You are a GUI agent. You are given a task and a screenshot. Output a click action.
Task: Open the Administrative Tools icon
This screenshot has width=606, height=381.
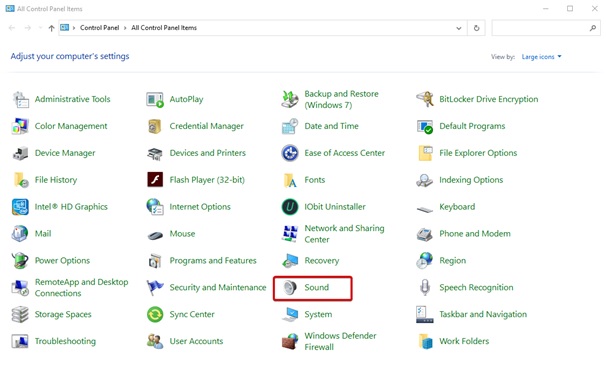(x=20, y=99)
